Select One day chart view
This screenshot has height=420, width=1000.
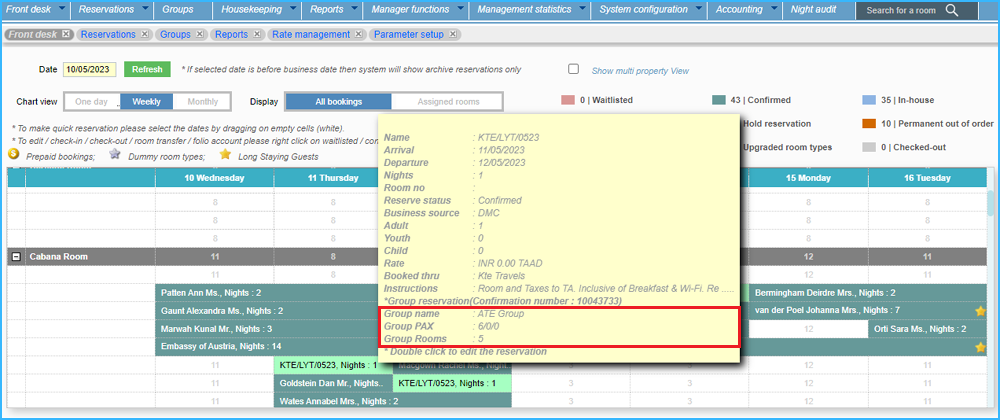pyautogui.click(x=91, y=102)
